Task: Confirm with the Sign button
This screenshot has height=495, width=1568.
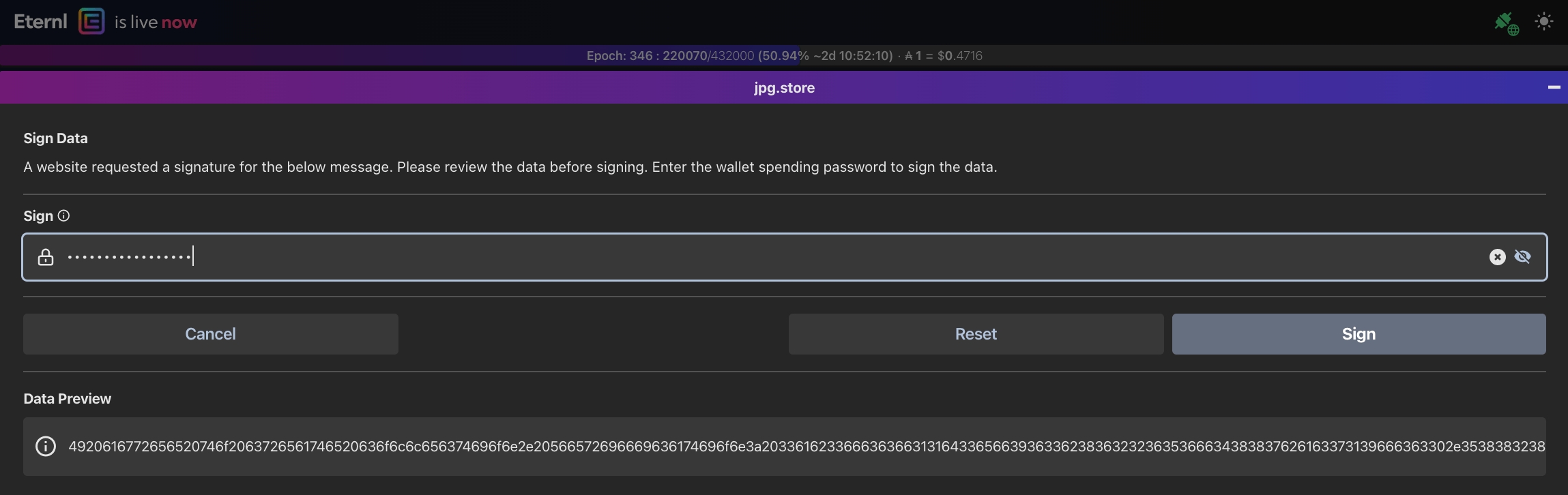Action: click(1358, 334)
